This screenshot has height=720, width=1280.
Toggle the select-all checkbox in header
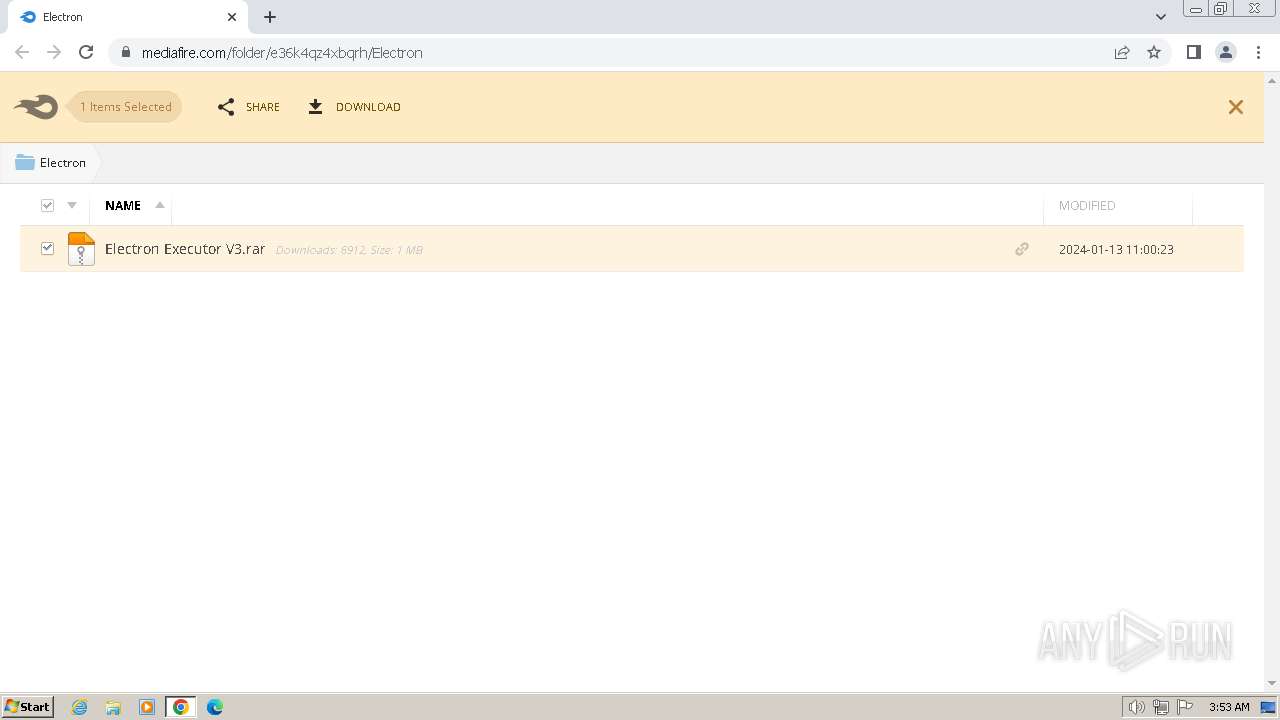pyautogui.click(x=47, y=205)
